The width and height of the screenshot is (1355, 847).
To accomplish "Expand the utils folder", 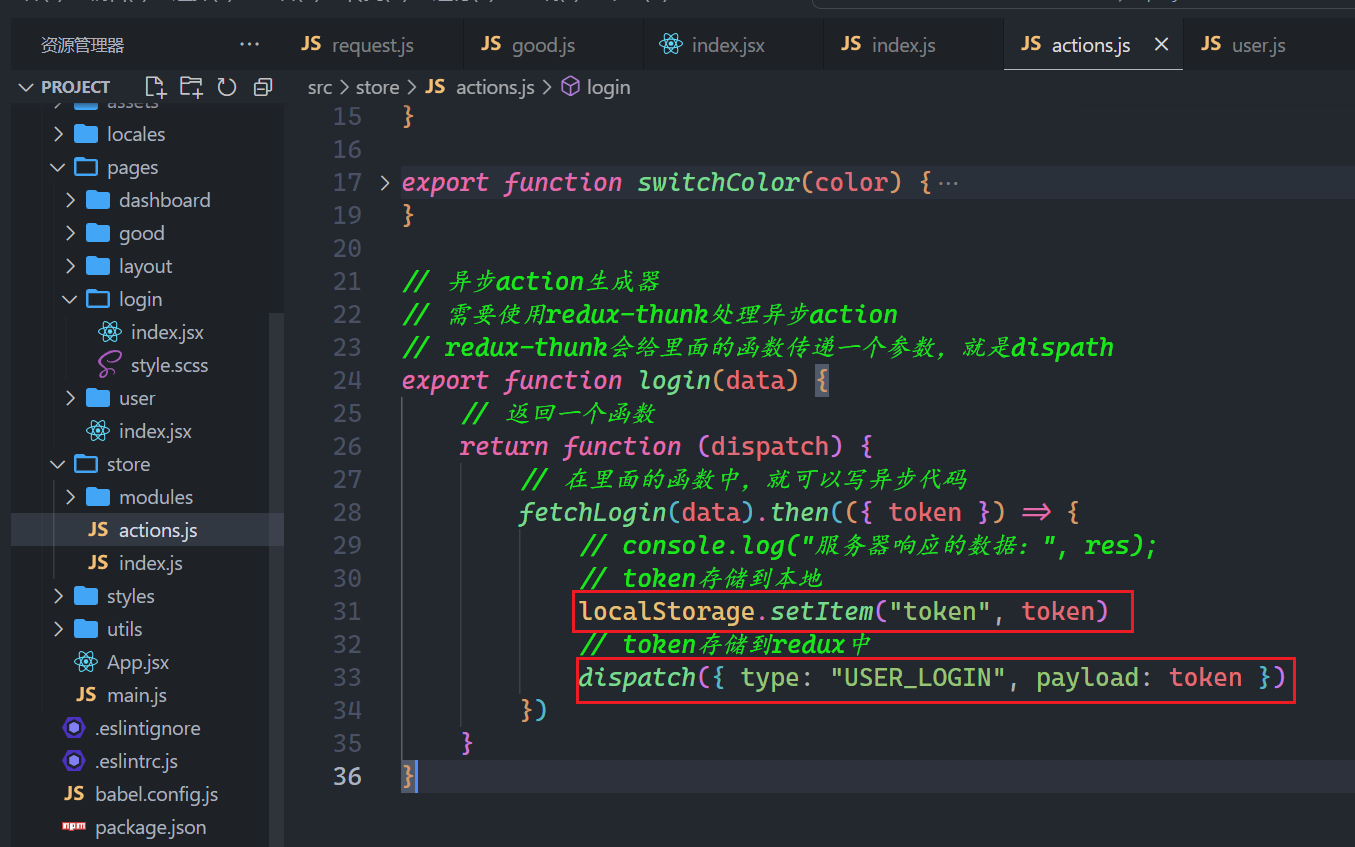I will point(58,629).
